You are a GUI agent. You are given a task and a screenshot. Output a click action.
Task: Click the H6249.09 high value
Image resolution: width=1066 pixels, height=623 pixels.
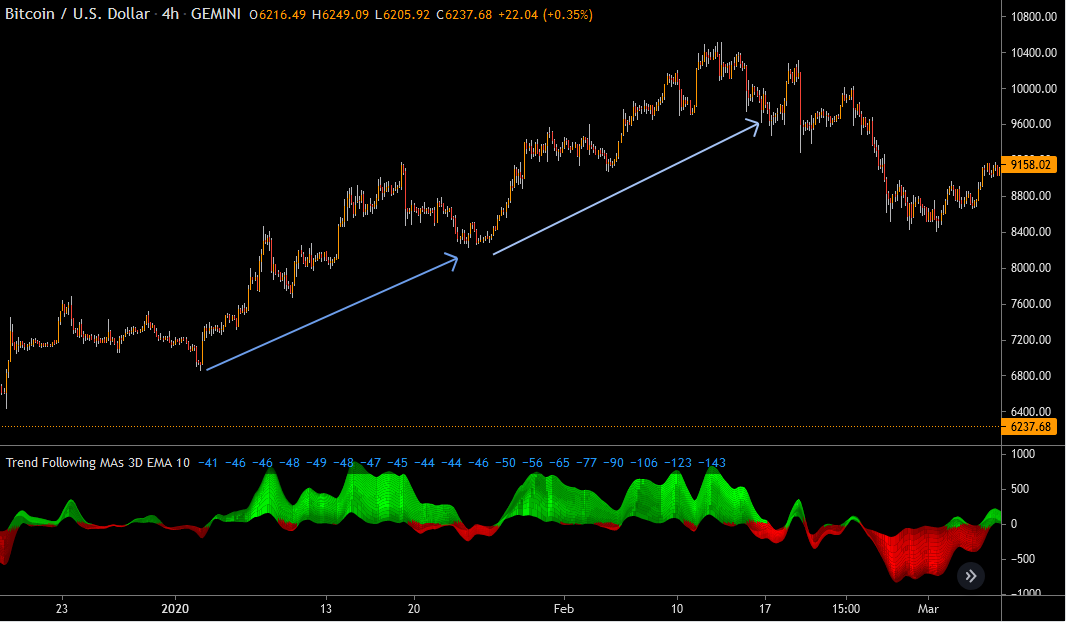click(340, 14)
